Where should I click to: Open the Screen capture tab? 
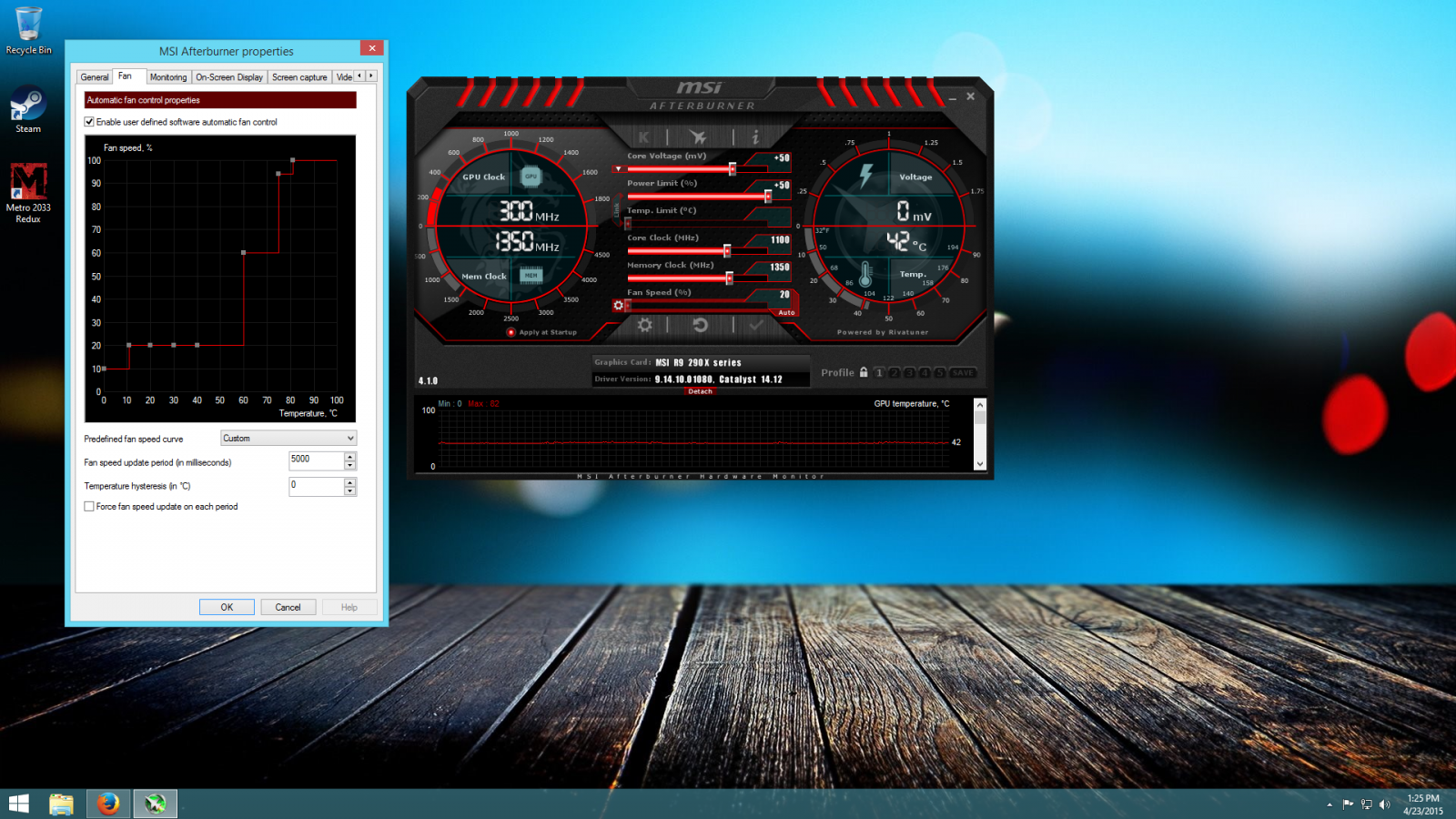tap(299, 77)
